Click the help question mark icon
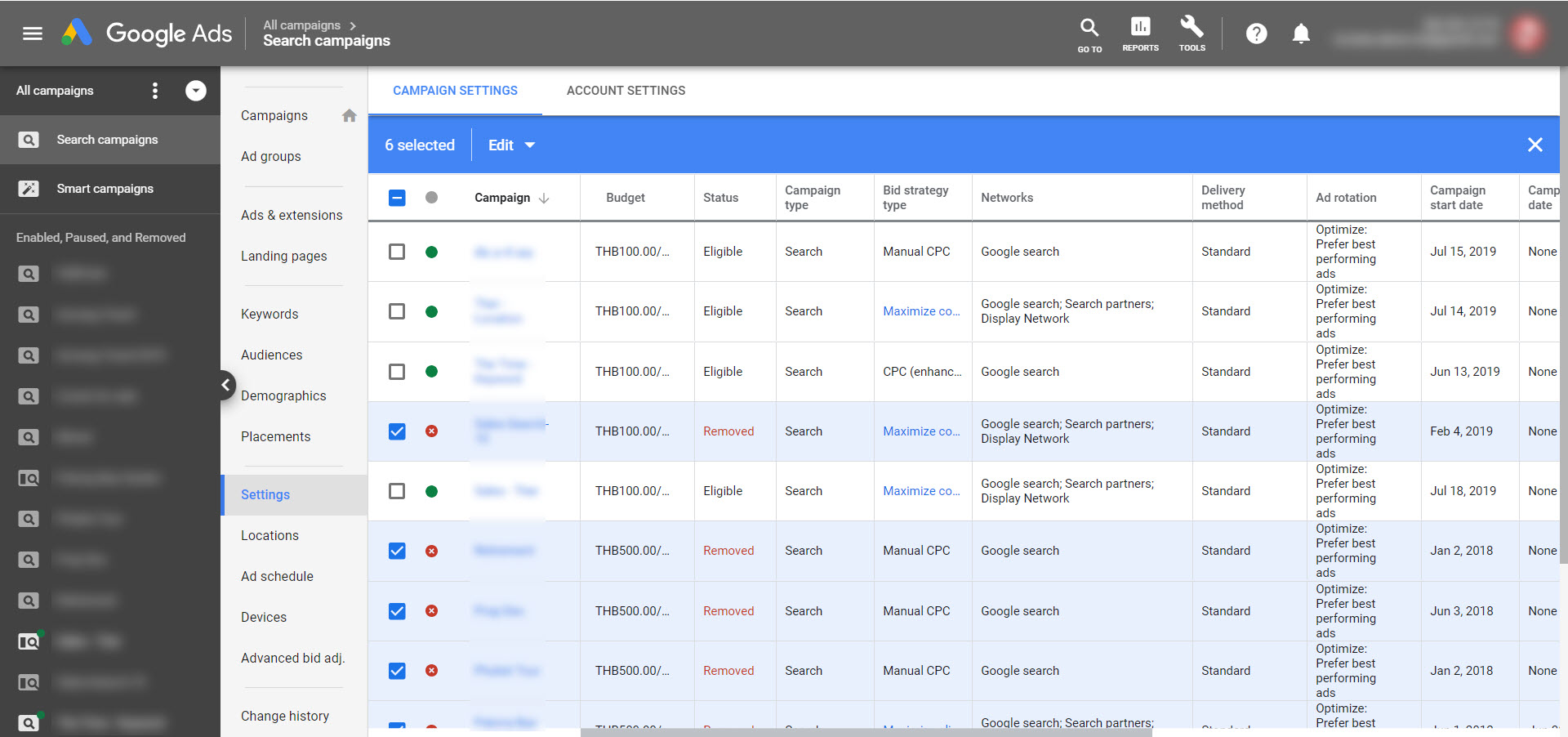1568x737 pixels. (x=1256, y=33)
